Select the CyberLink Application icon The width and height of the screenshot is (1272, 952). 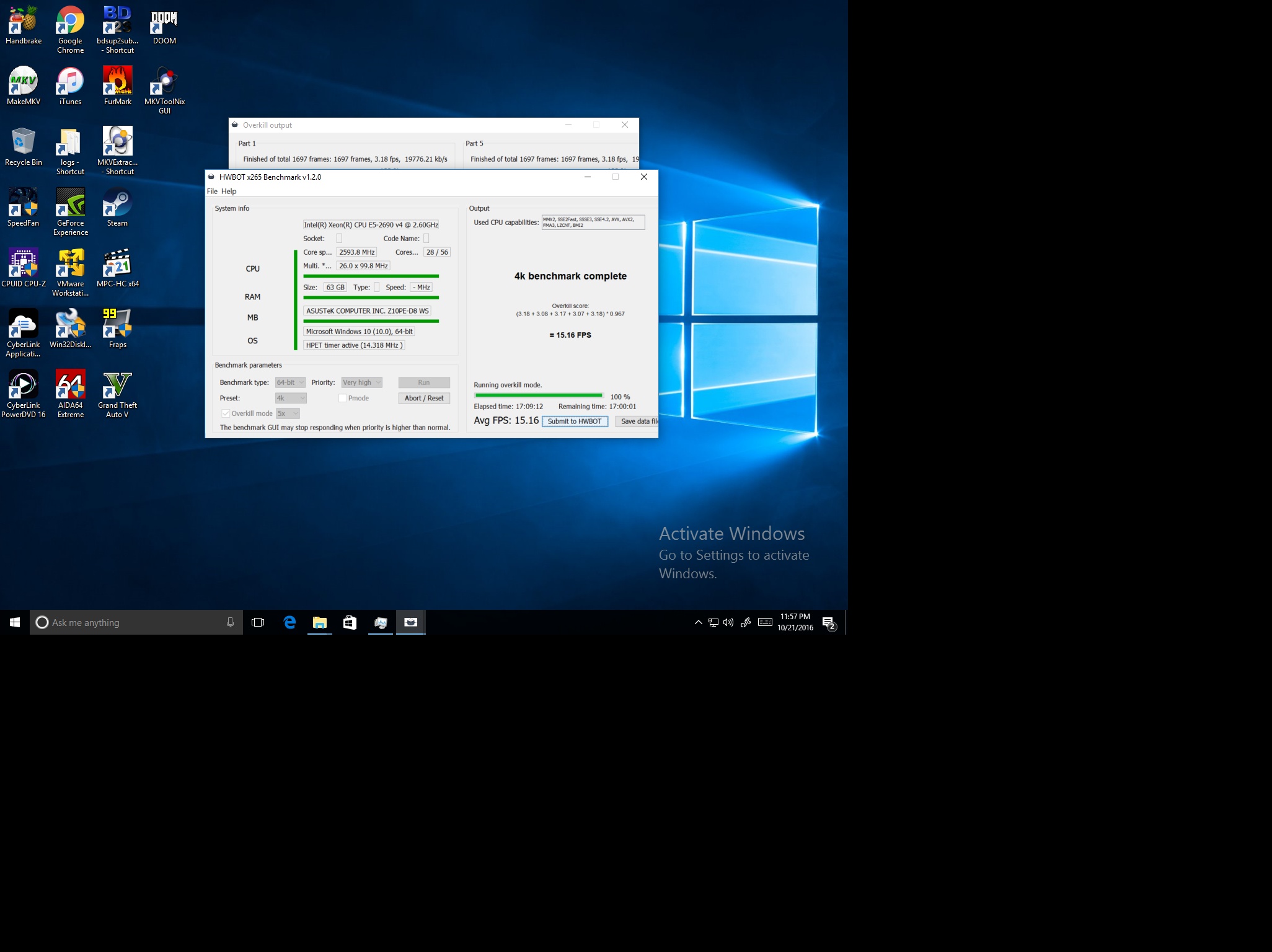tap(24, 333)
